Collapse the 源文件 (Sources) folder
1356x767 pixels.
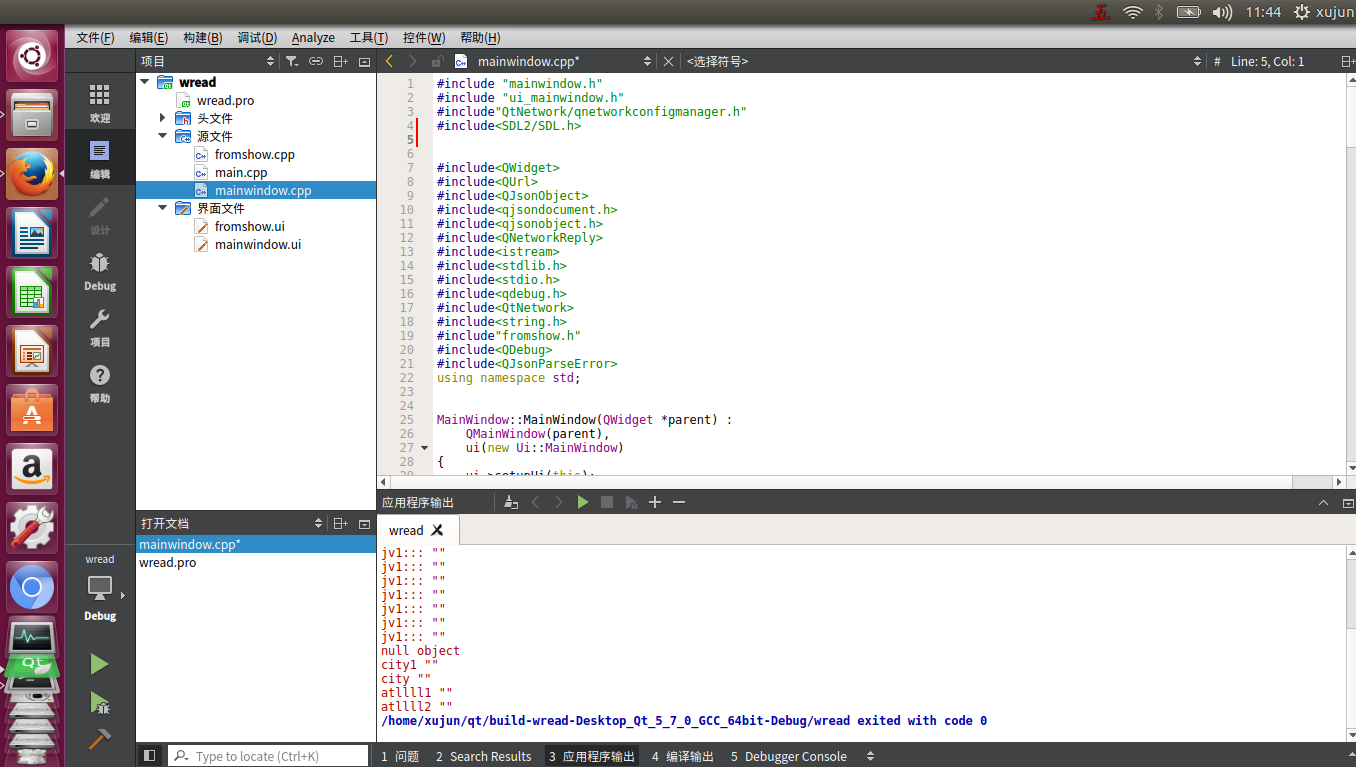[163, 136]
